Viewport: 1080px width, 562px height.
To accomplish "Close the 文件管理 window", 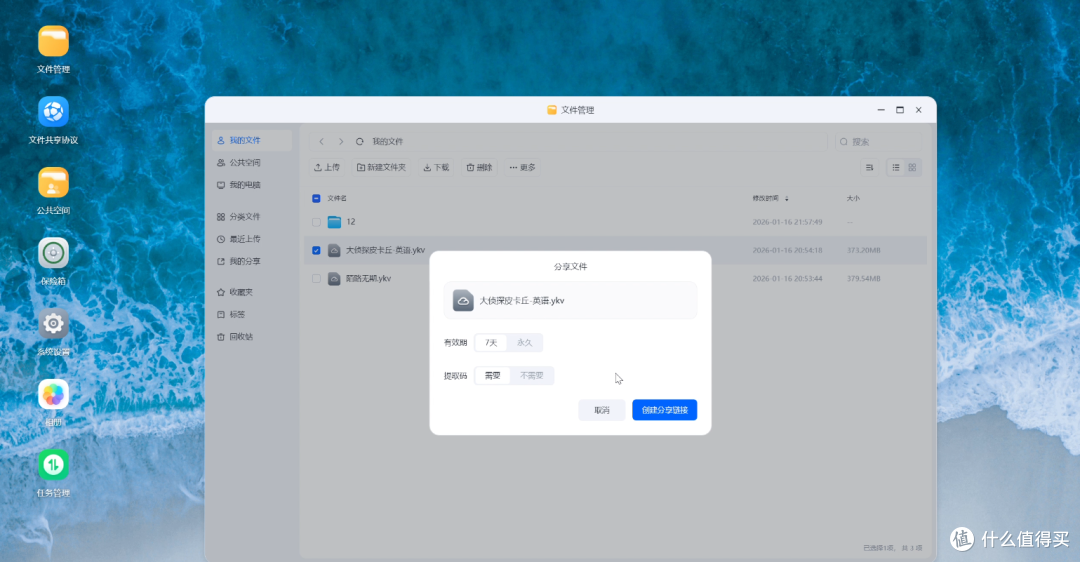I will coord(918,110).
